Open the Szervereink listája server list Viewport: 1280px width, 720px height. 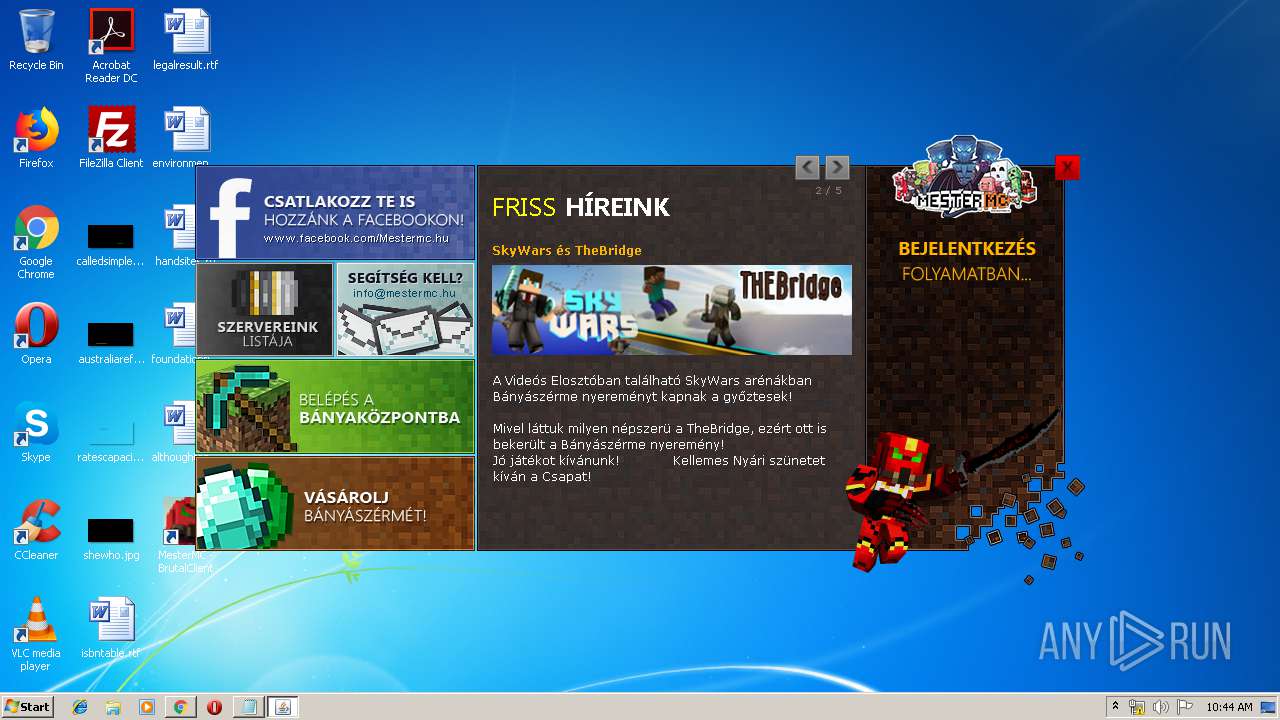(x=265, y=309)
